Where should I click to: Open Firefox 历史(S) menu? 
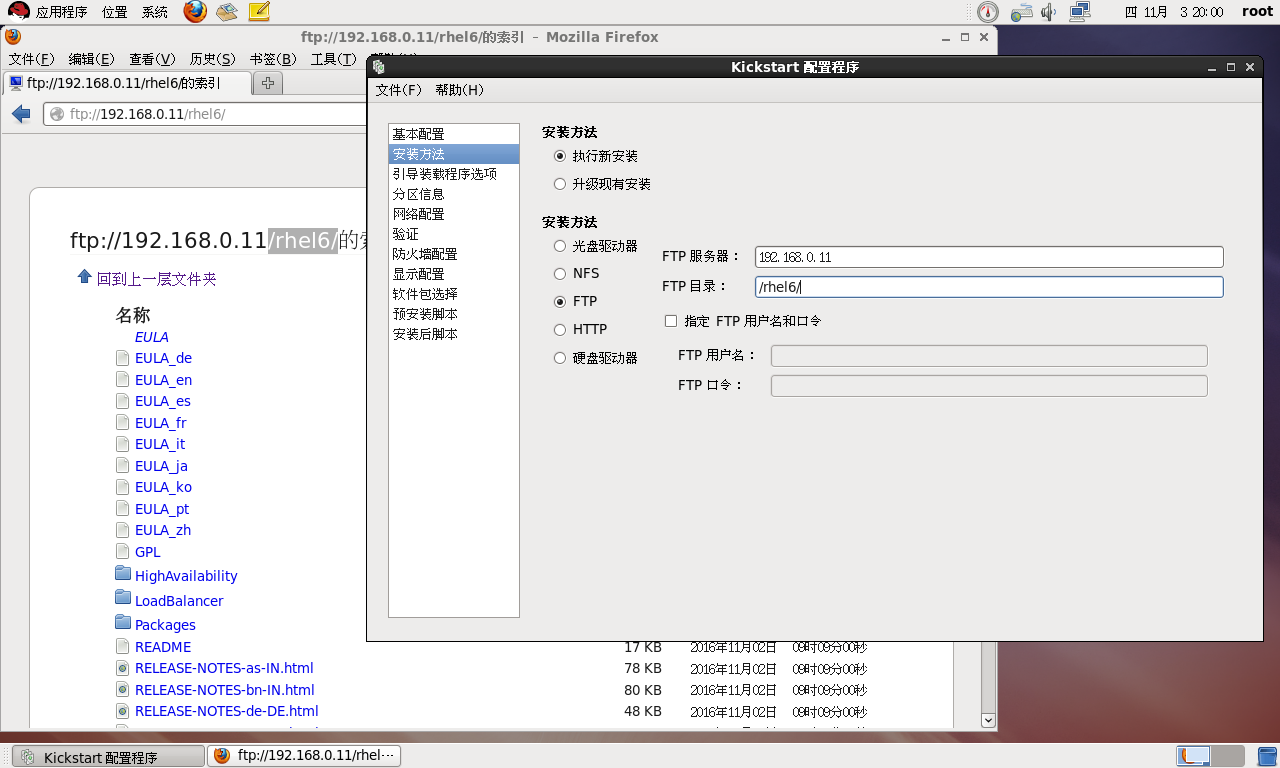point(212,59)
